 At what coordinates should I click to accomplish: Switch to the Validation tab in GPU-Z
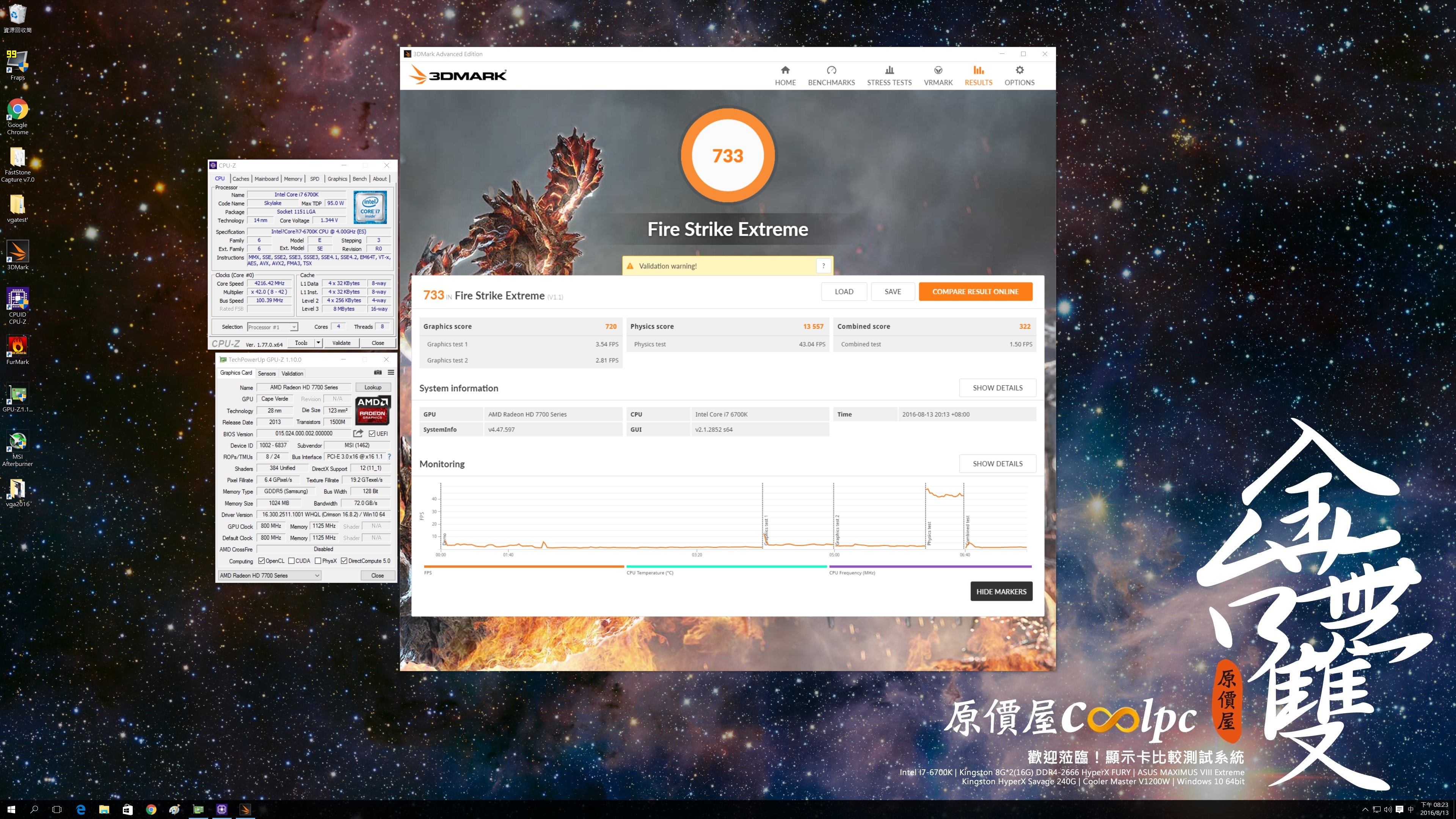pyautogui.click(x=292, y=373)
